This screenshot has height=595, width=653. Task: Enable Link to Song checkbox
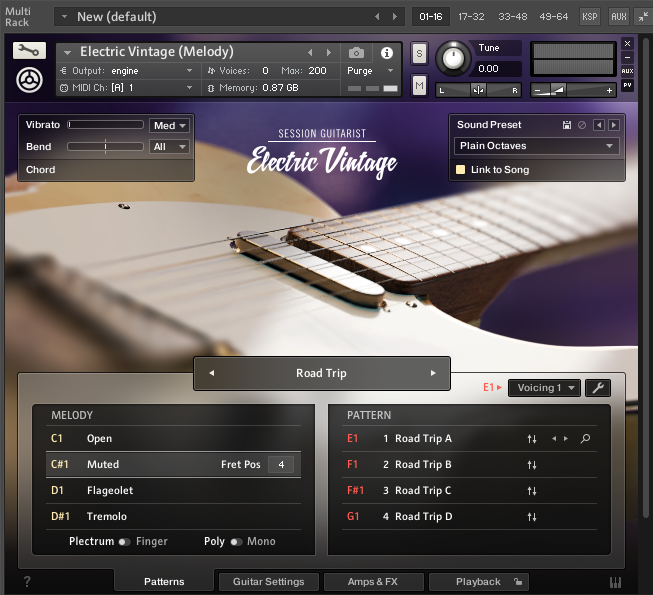click(460, 169)
